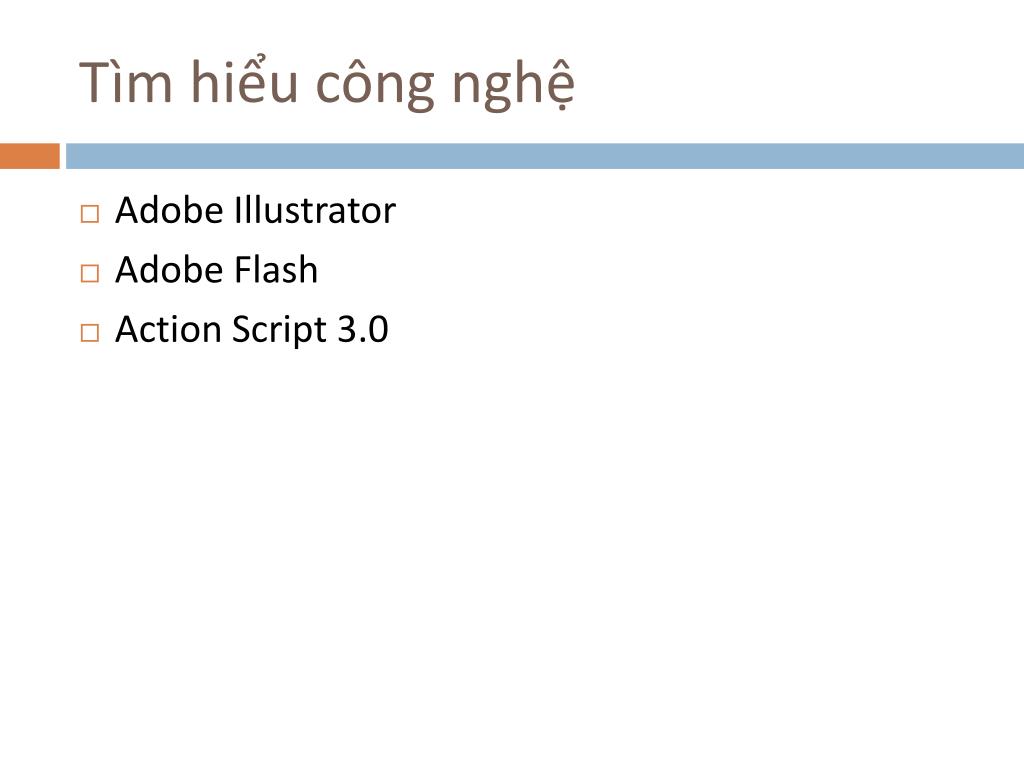
Task: Click the square bullet beside Action Script 3.0
Action: point(90,332)
